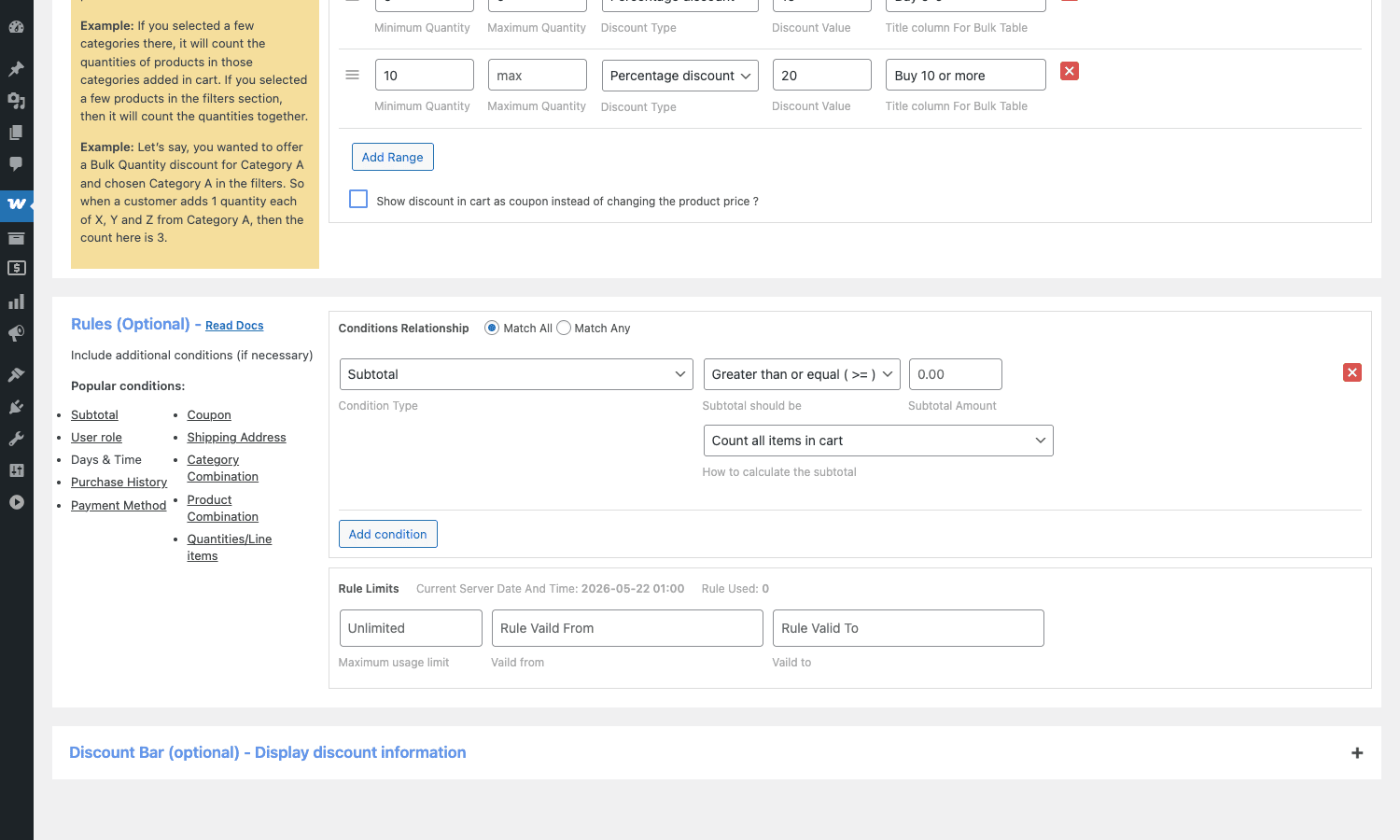Image resolution: width=1400 pixels, height=840 pixels.
Task: Open Marketing megaphone icon
Action: coord(16,333)
